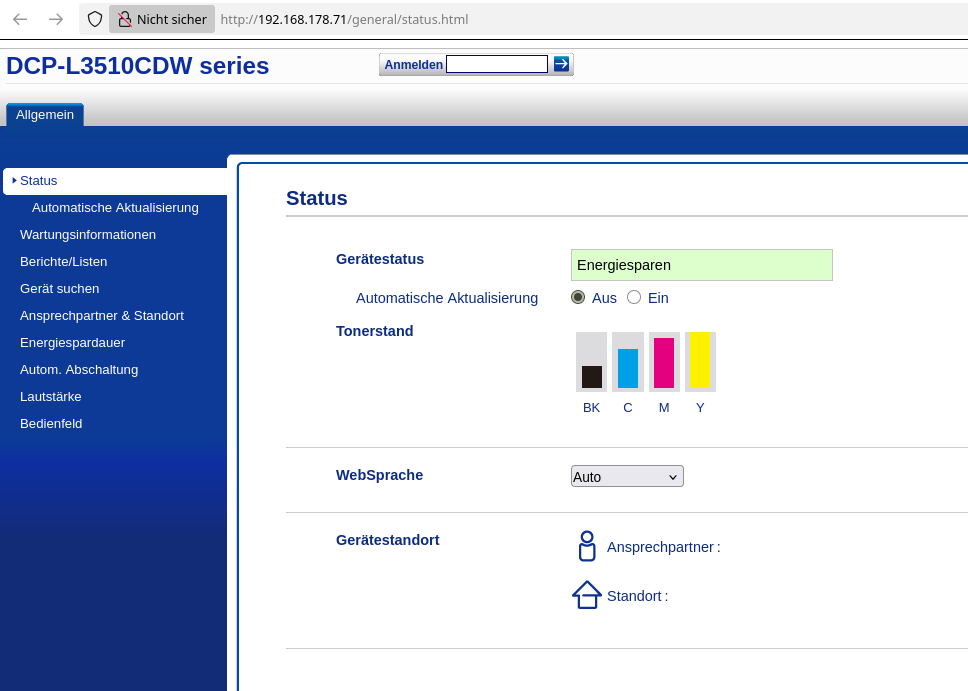Click the browser back arrow

coord(20,19)
